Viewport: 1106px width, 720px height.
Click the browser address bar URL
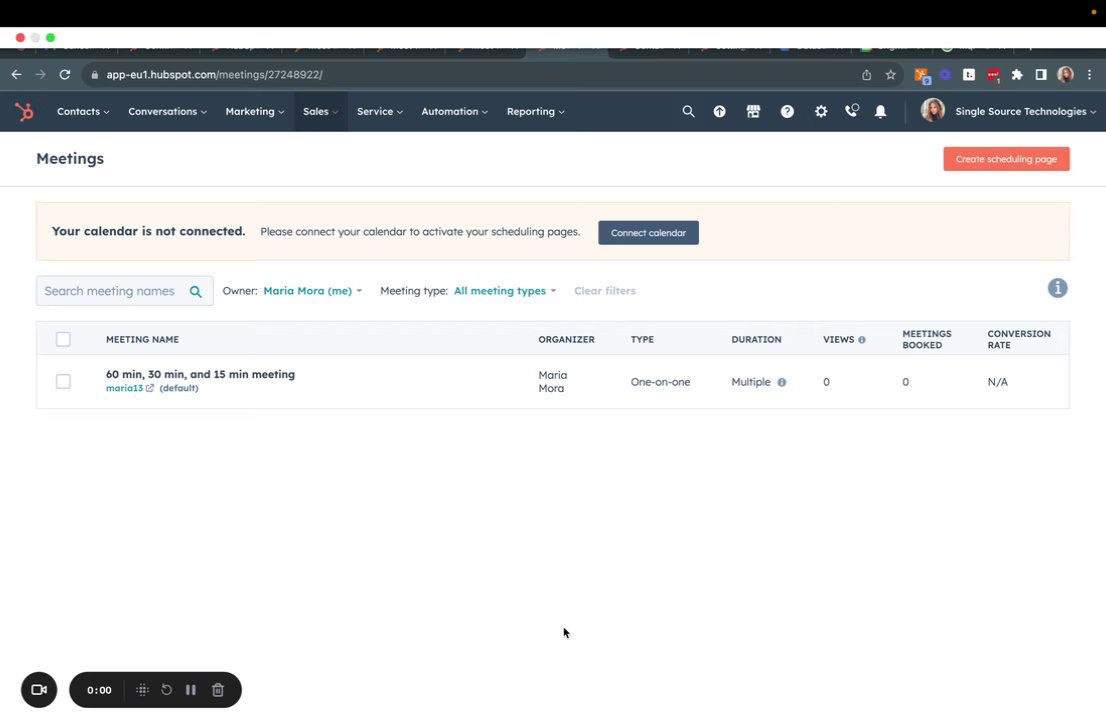tap(214, 75)
